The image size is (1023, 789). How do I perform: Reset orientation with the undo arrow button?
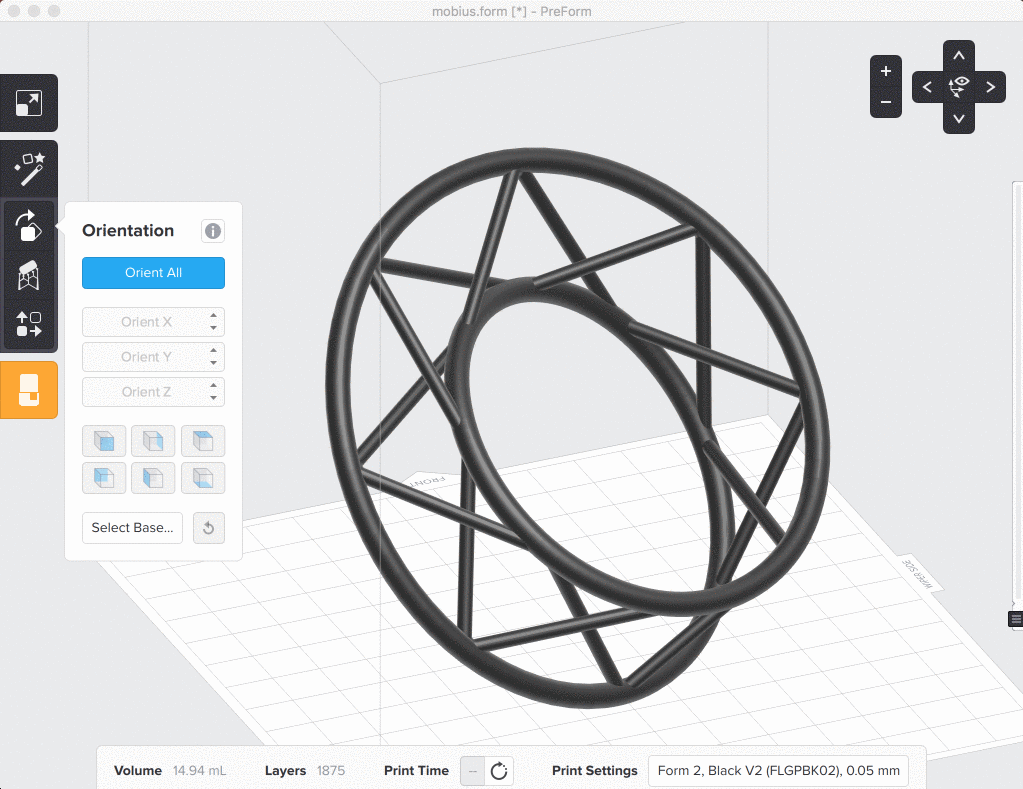point(209,528)
